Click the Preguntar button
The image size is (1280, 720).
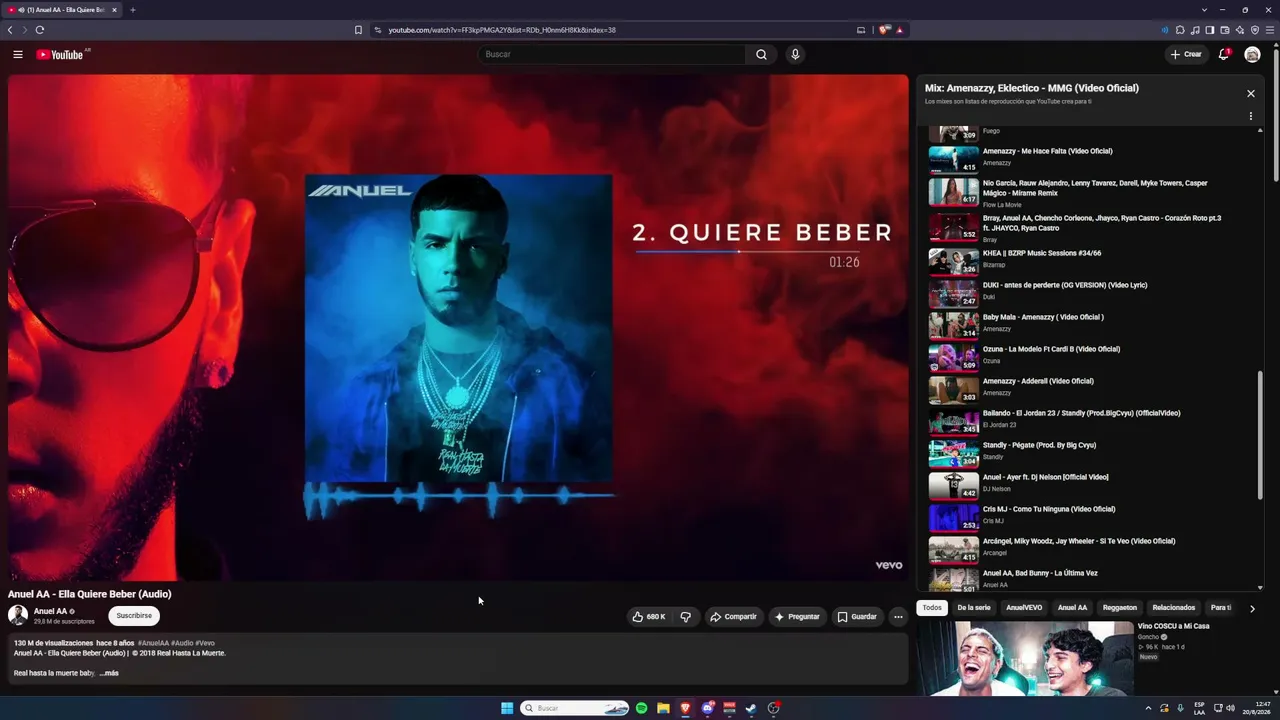click(797, 617)
